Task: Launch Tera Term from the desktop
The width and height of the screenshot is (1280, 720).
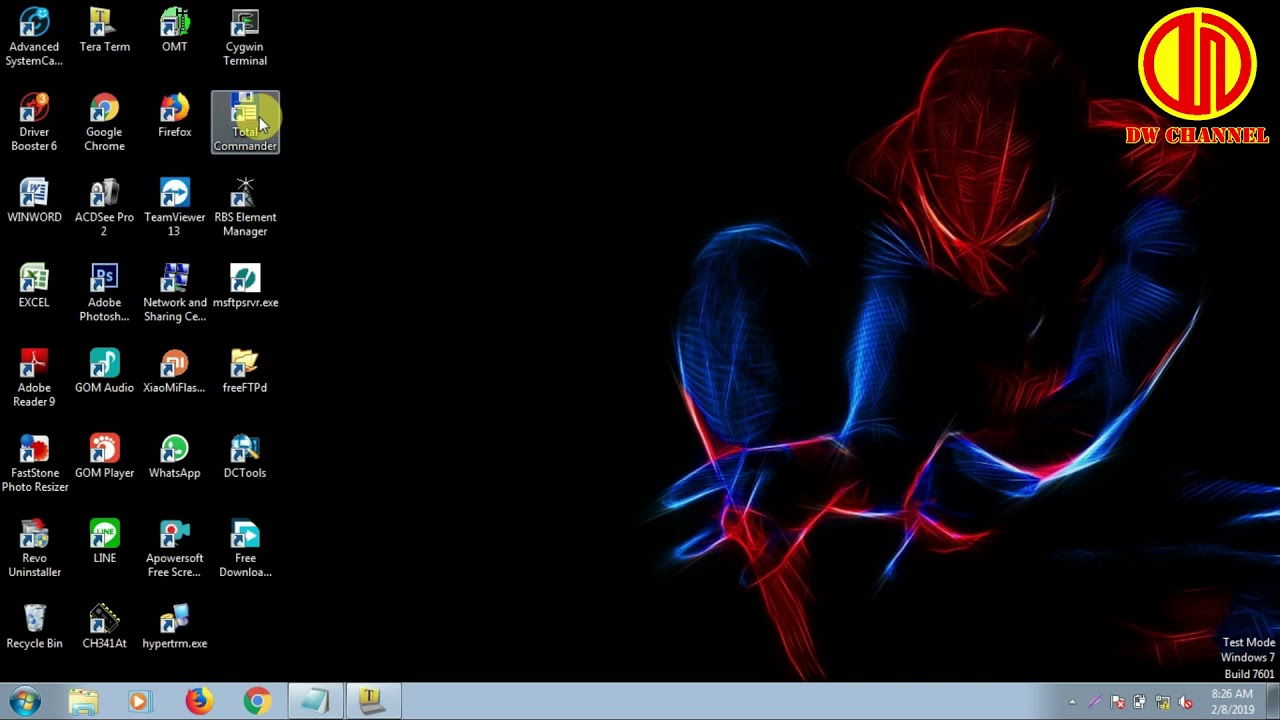Action: point(104,30)
